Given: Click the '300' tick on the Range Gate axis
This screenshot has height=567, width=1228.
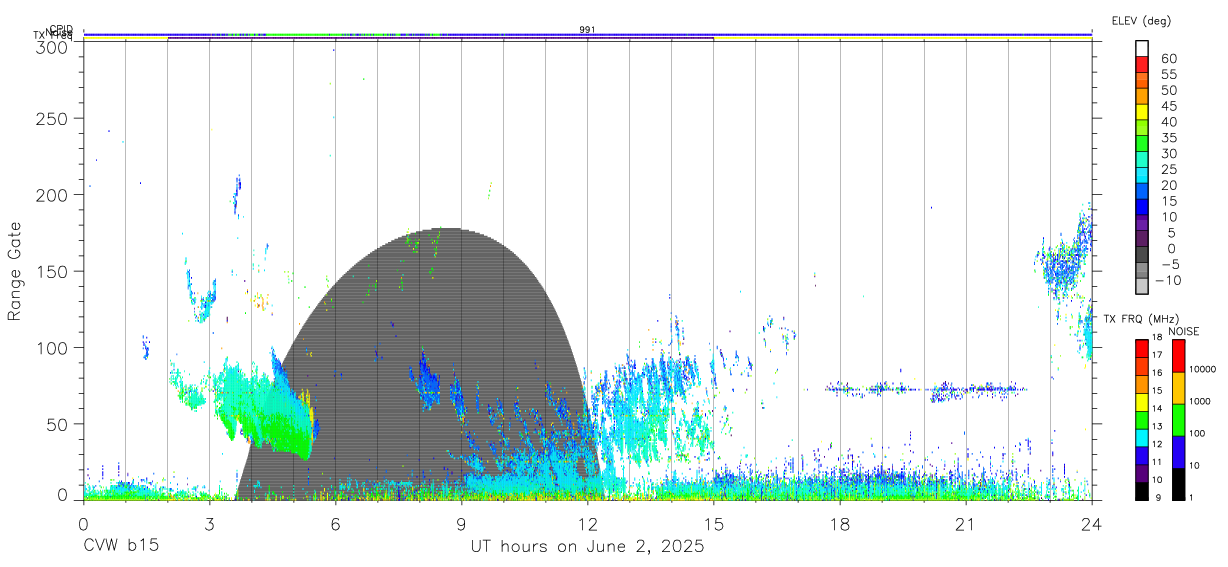Looking at the screenshot, I should click(x=52, y=46).
